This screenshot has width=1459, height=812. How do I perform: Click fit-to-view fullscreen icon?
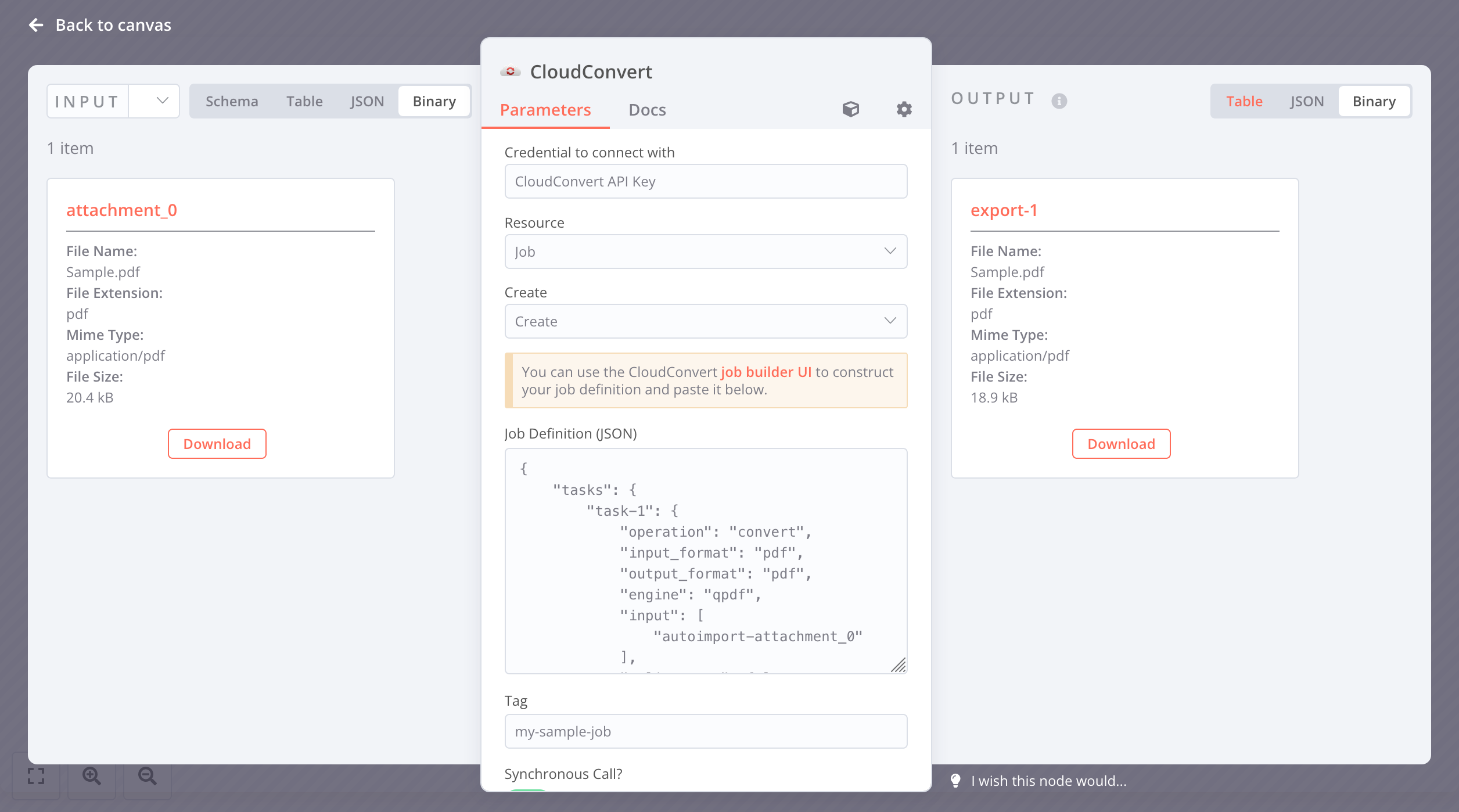36,776
